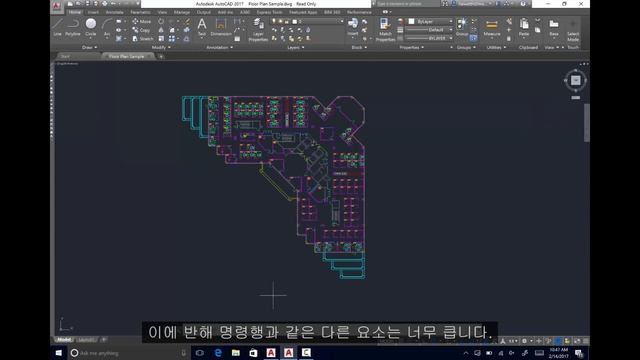Expand the Modify panel
This screenshot has width=640, height=360.
click(x=161, y=47)
